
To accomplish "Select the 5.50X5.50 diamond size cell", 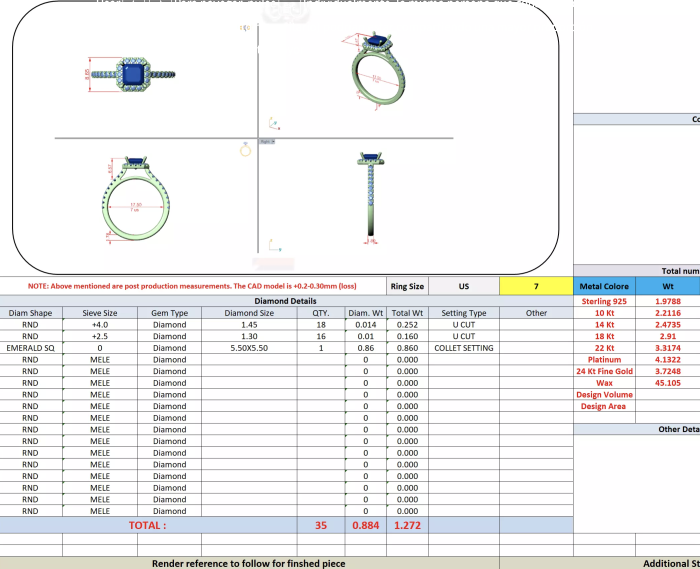I will click(x=249, y=348).
